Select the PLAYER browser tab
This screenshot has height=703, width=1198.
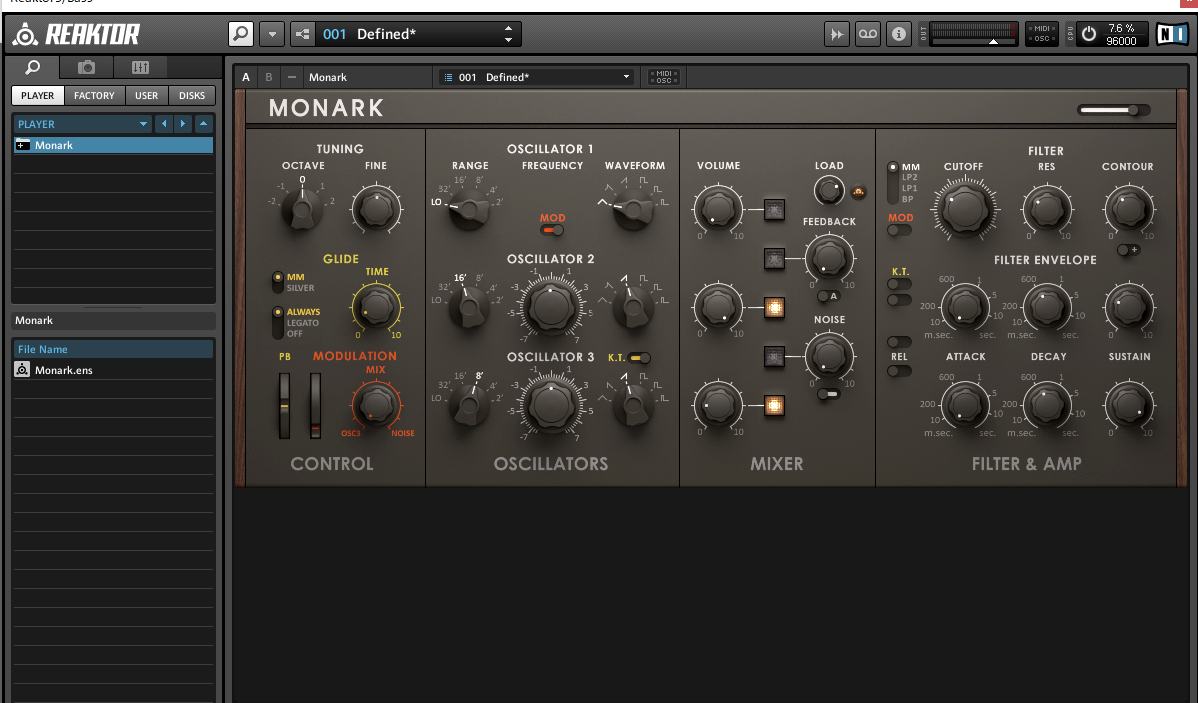37,96
